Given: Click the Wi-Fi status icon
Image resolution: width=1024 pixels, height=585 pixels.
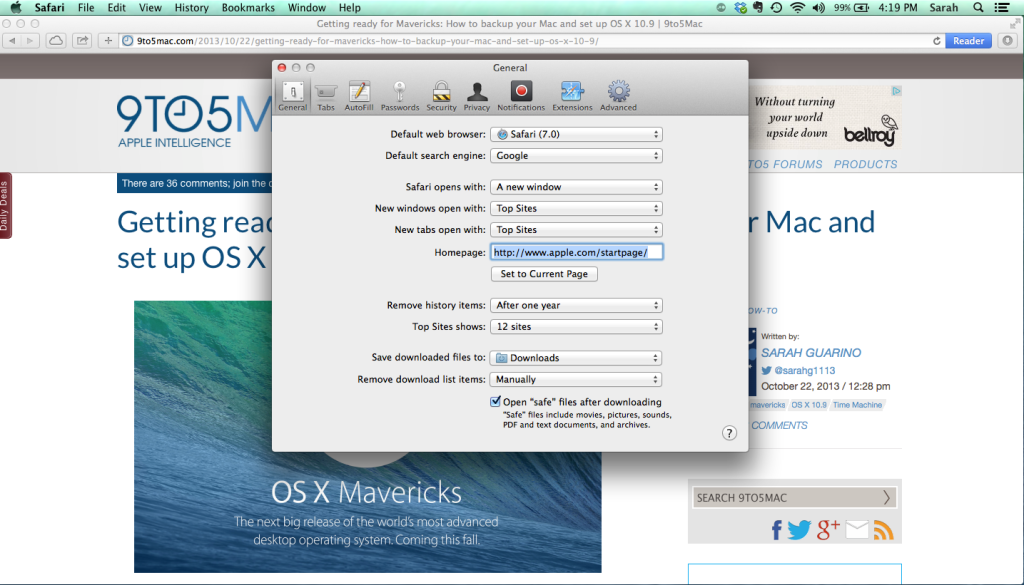Looking at the screenshot, I should pyautogui.click(x=797, y=8).
